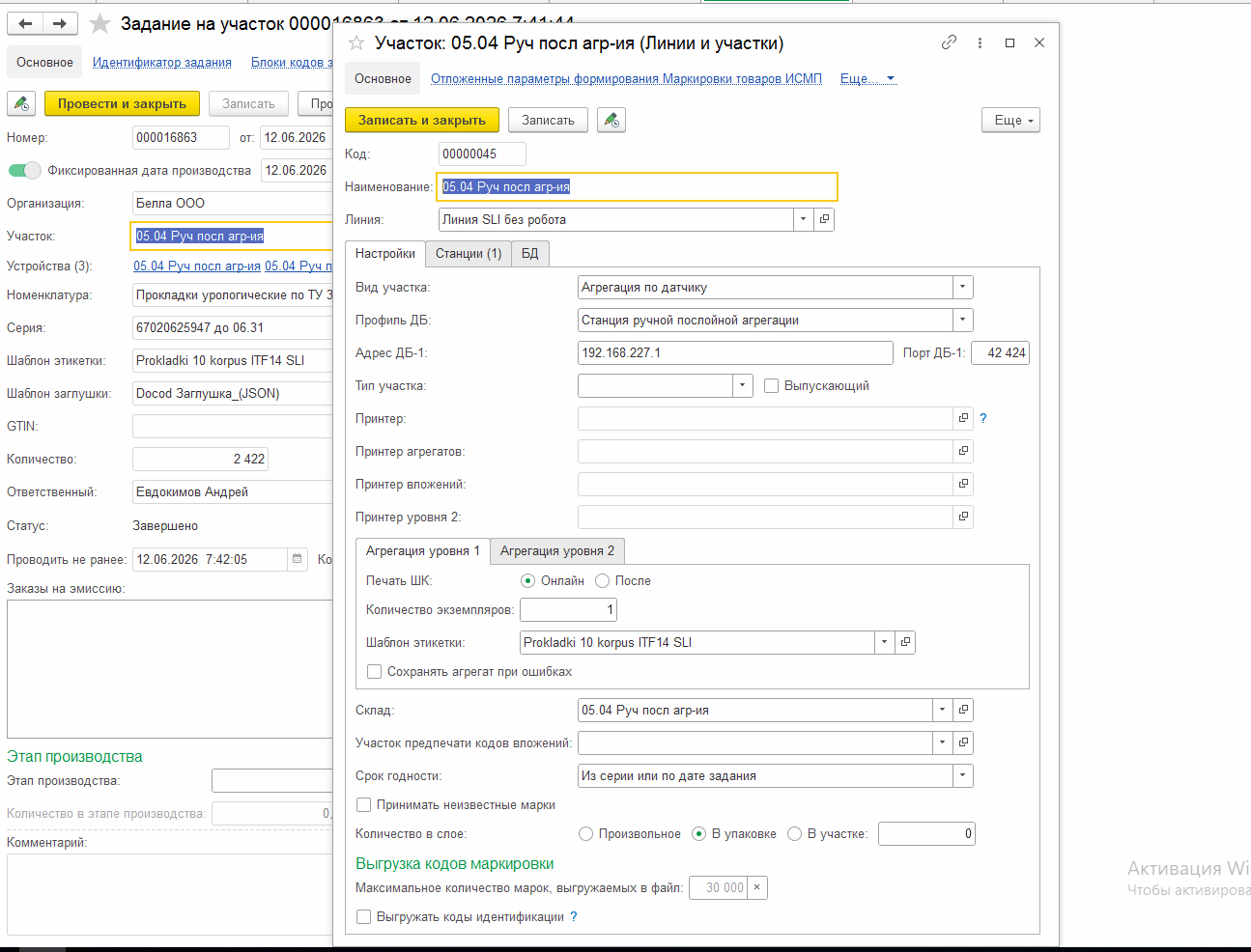Click Записать in the Задание window
Image resolution: width=1251 pixels, height=952 pixels.
pos(248,103)
